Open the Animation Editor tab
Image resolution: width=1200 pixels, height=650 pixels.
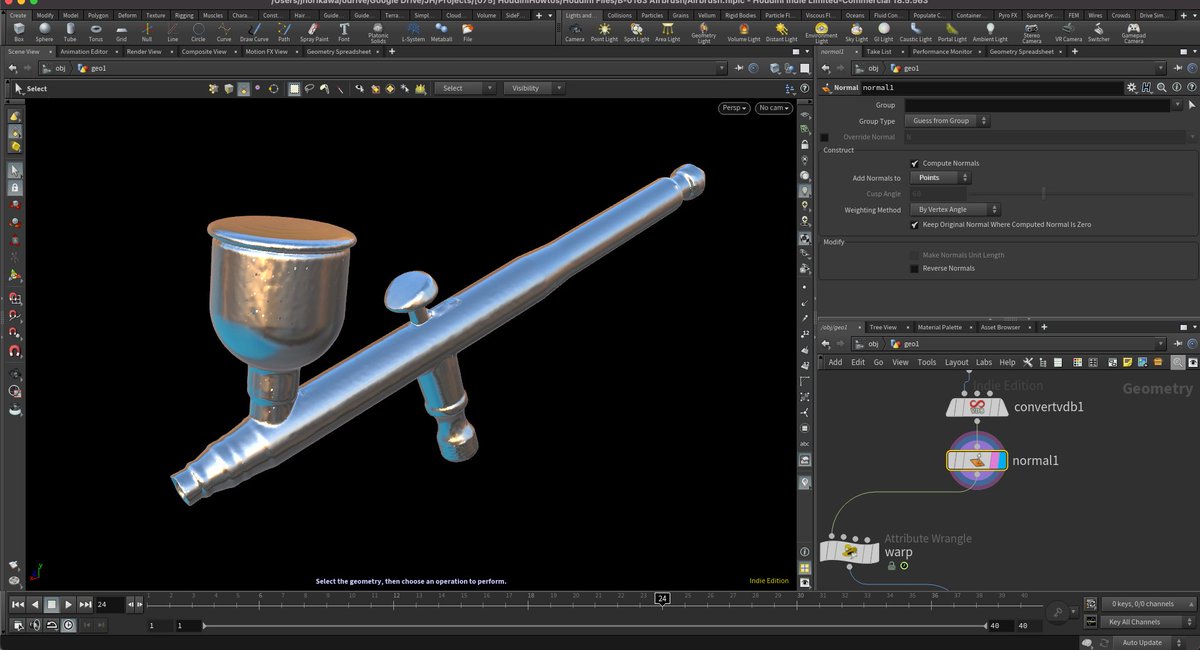[84, 51]
